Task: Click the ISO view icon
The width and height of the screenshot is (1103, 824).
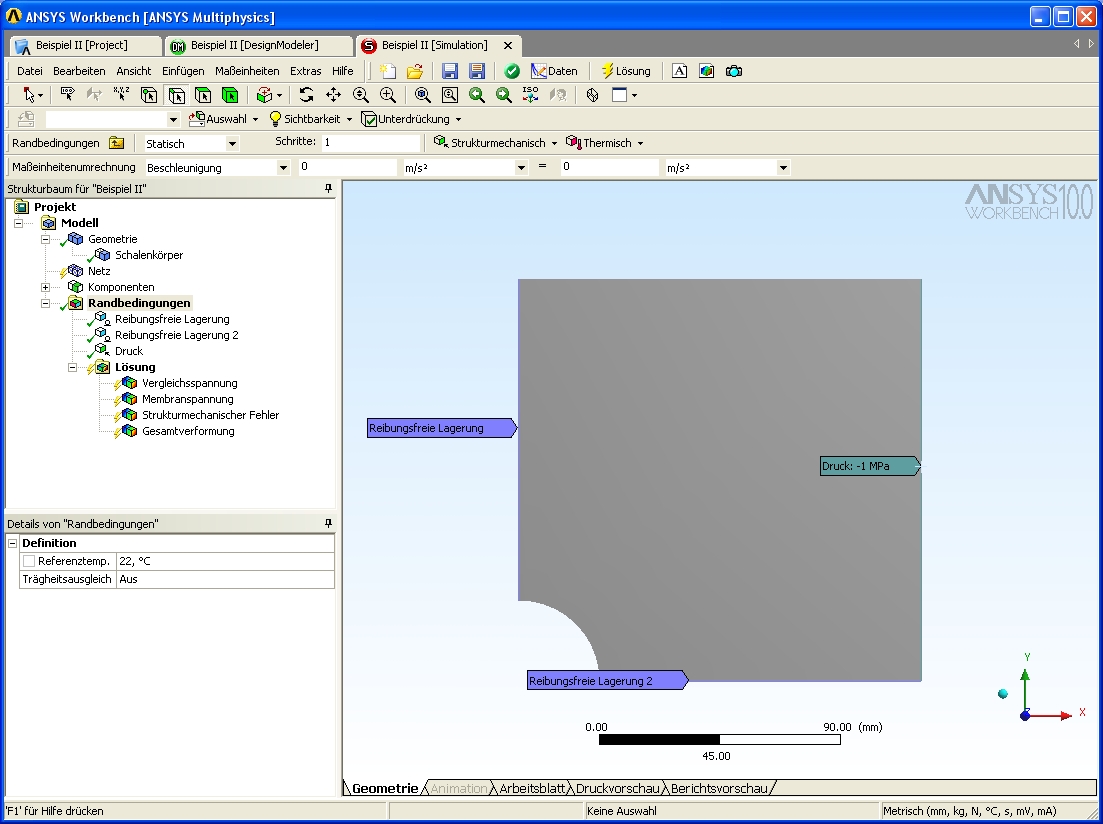Action: [530, 95]
